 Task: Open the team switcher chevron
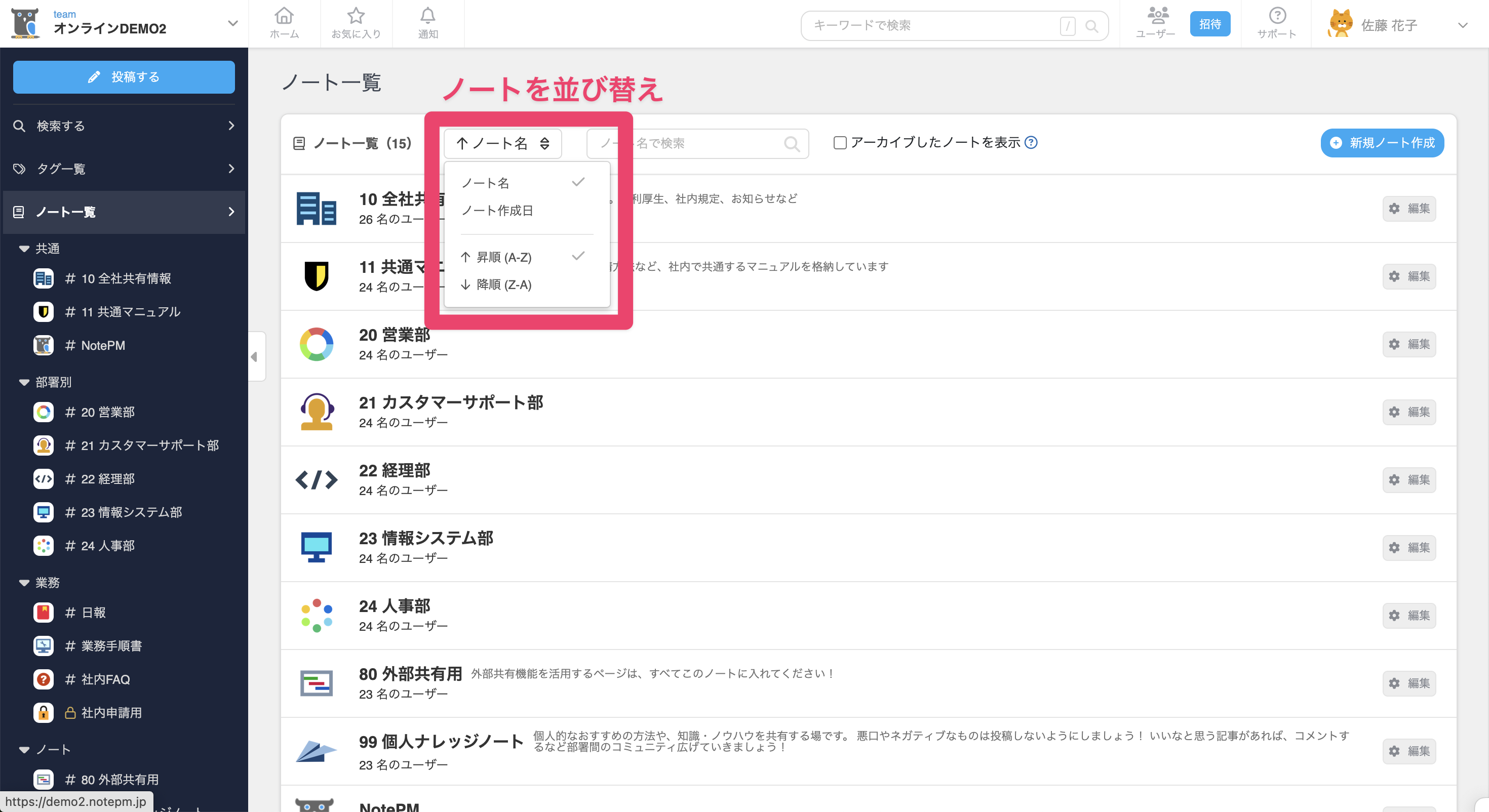[x=232, y=23]
